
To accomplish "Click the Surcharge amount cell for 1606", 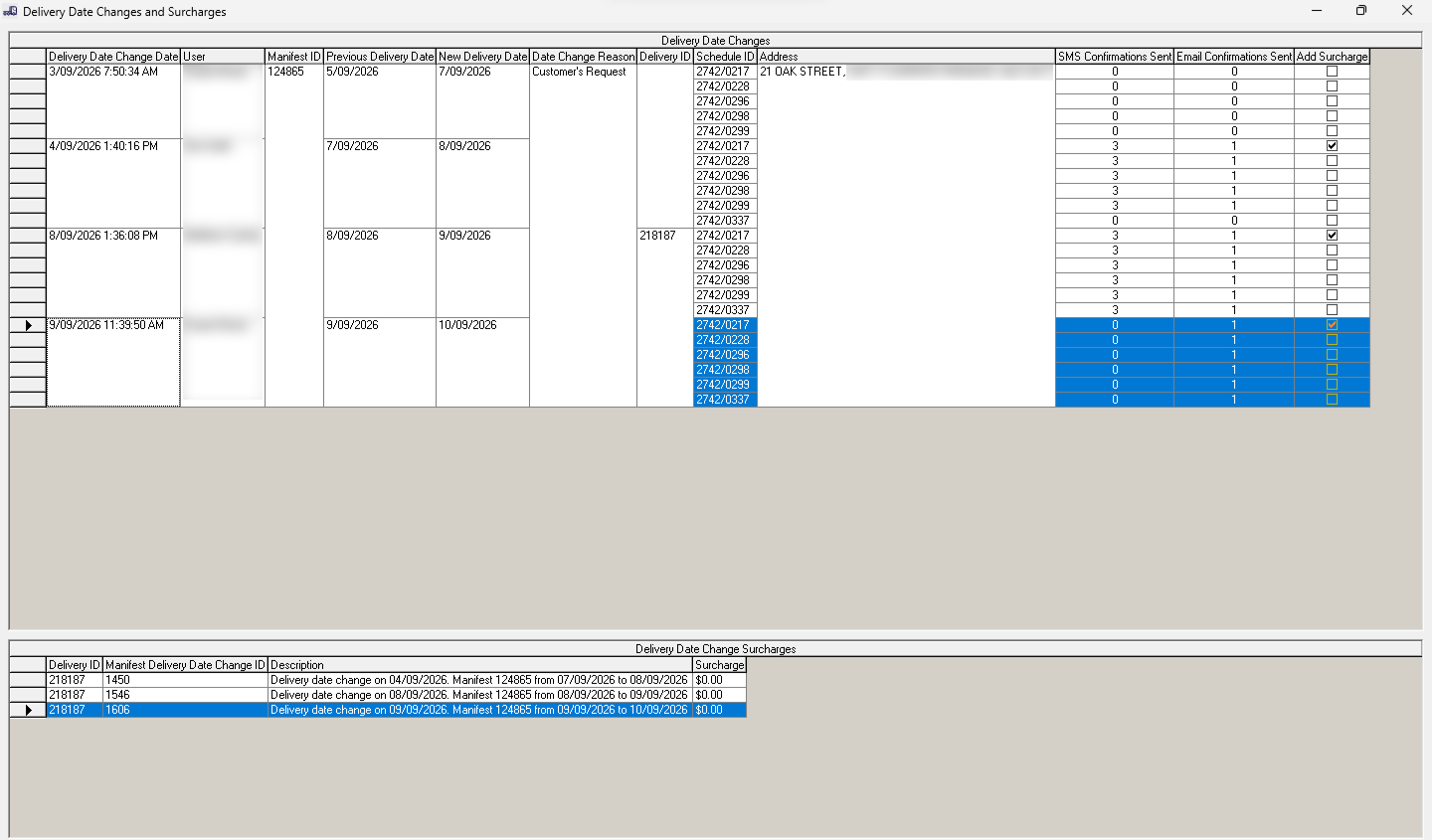I will tap(719, 710).
